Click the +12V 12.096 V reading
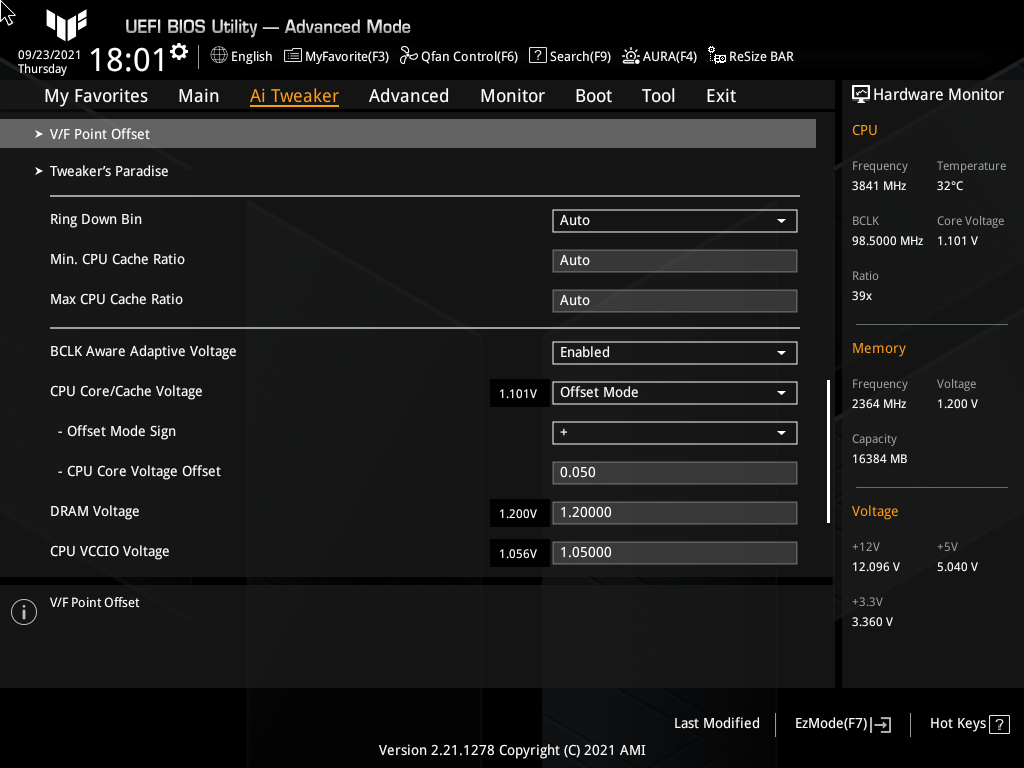 (x=876, y=567)
